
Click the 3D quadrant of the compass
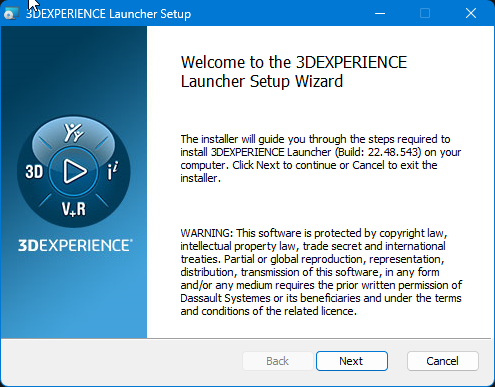coord(34,172)
